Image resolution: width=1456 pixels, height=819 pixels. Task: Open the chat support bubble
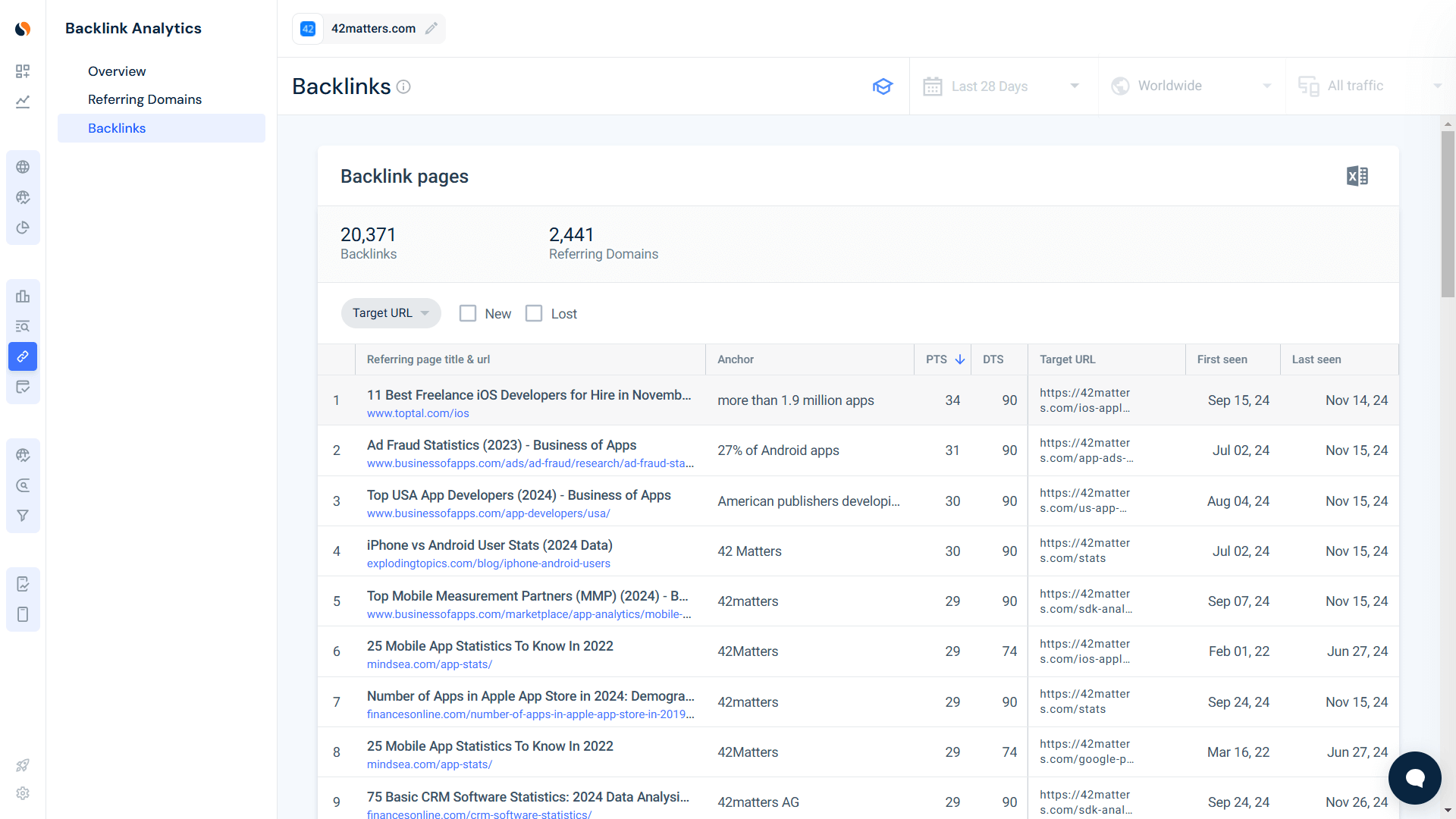[x=1415, y=778]
